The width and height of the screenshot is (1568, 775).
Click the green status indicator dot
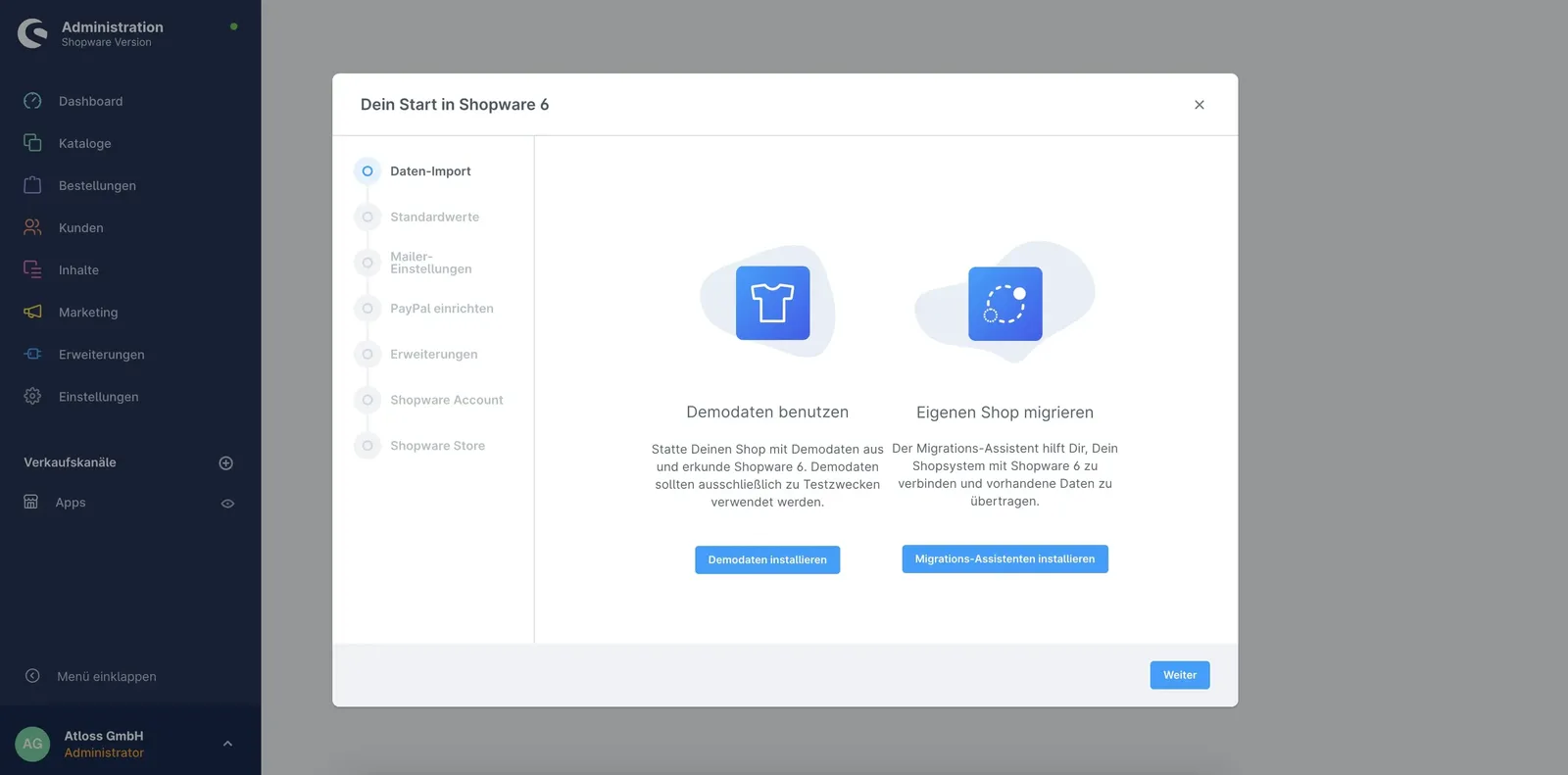click(x=233, y=26)
